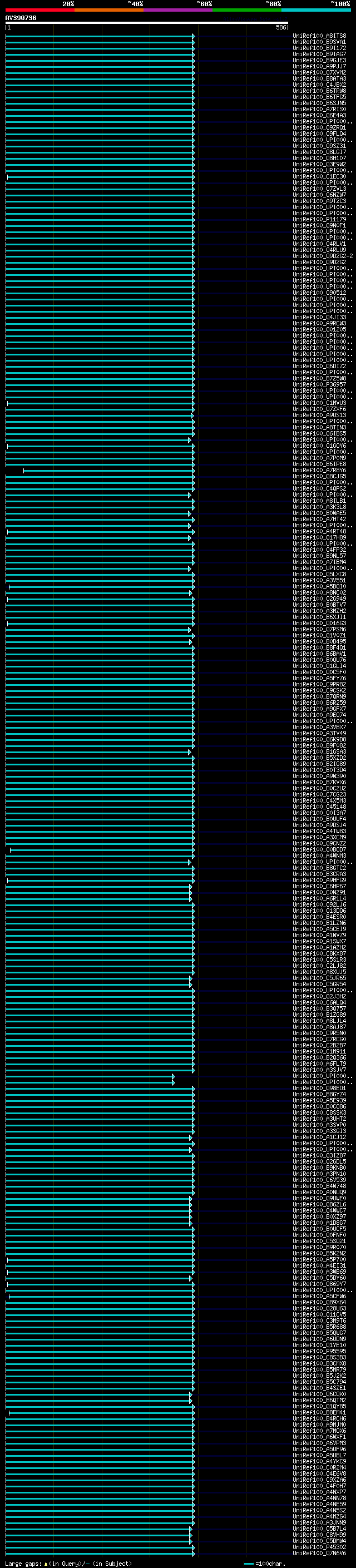
Task: Select label UniRef100_Q1V0Z1
Action: click(x=319, y=635)
